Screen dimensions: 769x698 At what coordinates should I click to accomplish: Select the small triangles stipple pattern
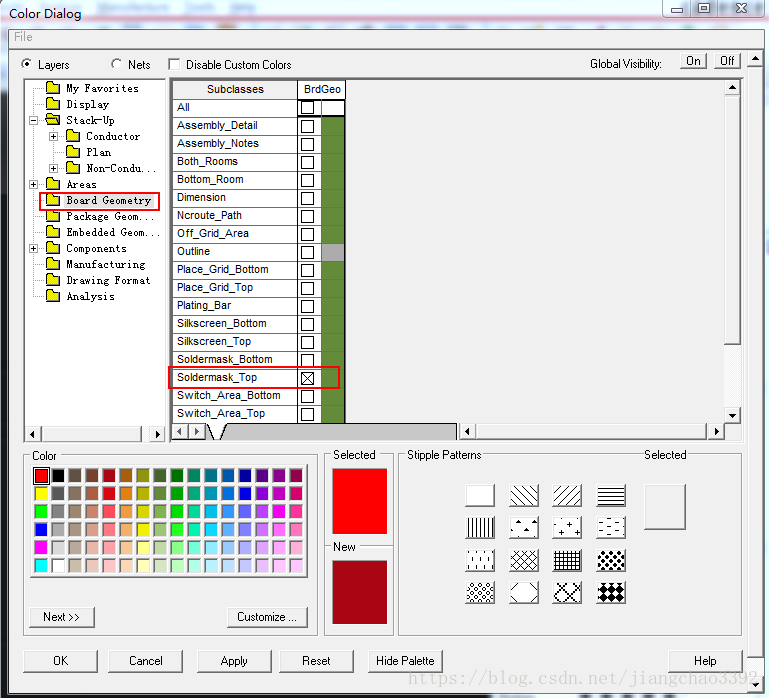(x=524, y=528)
